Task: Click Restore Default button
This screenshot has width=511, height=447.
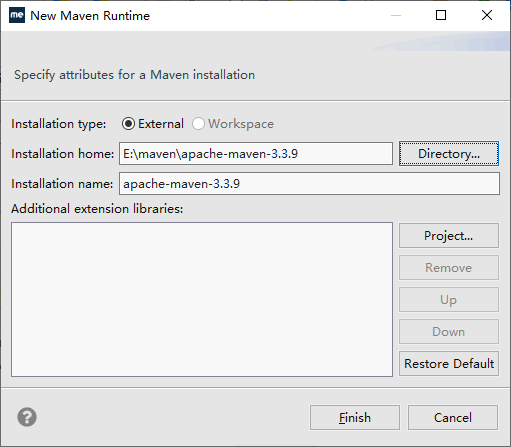Action: 449,364
